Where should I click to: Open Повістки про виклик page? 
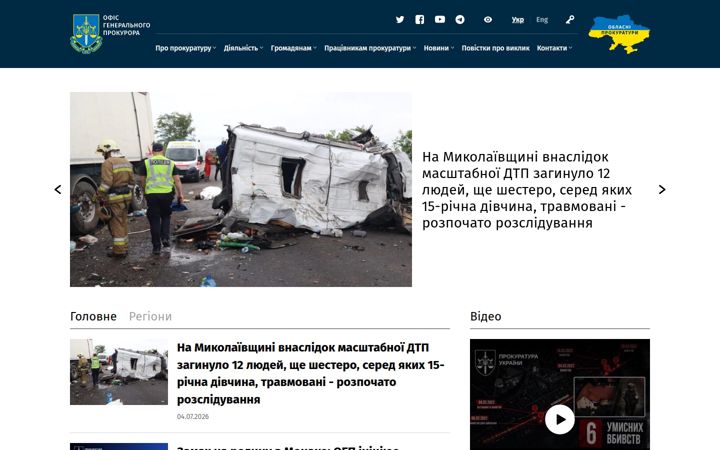point(495,48)
